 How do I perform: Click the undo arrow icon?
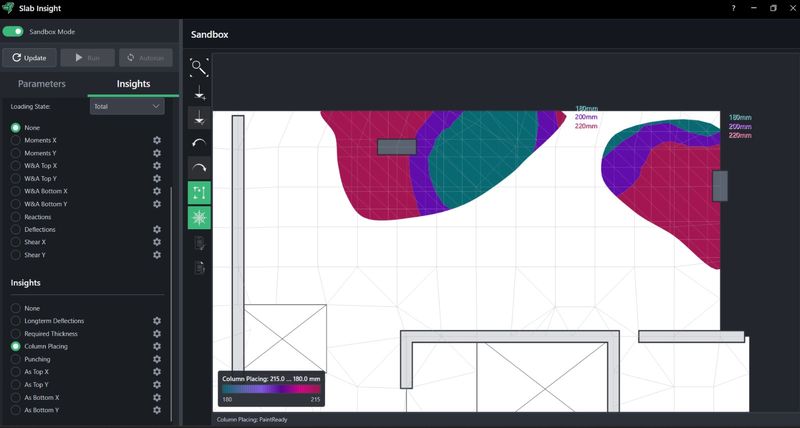pos(199,143)
